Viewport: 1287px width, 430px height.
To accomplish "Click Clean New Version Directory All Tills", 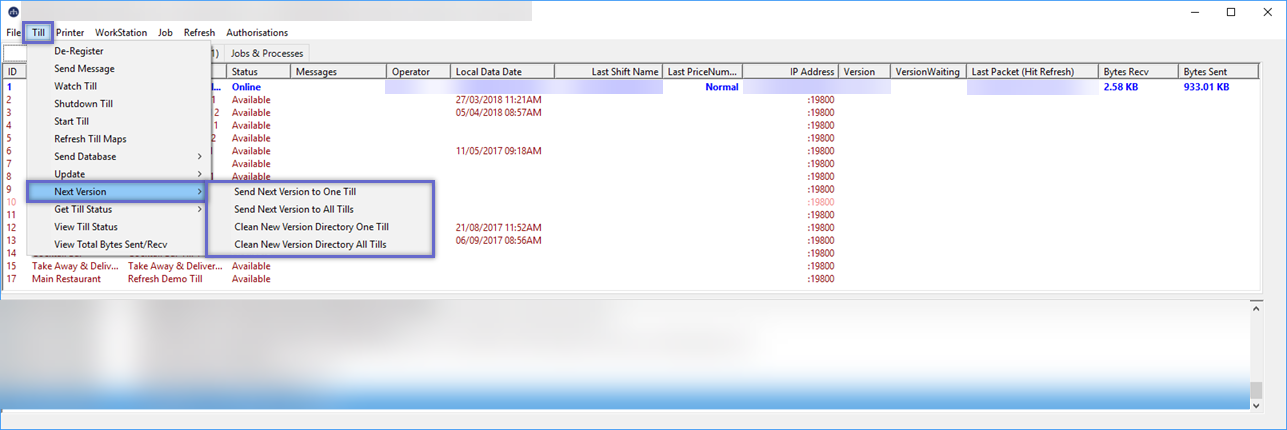I will coord(310,244).
